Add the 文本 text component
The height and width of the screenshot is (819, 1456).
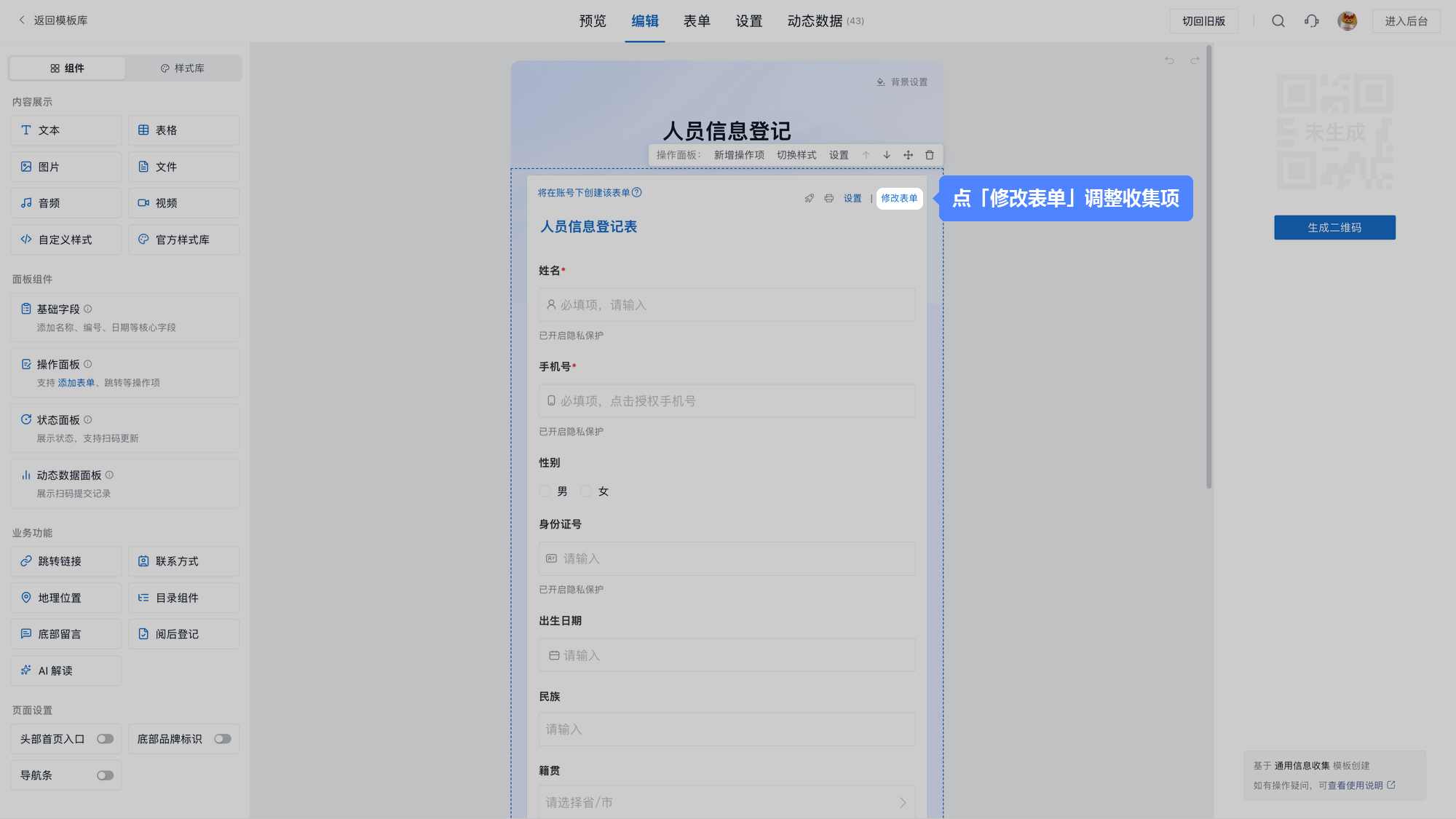66,130
